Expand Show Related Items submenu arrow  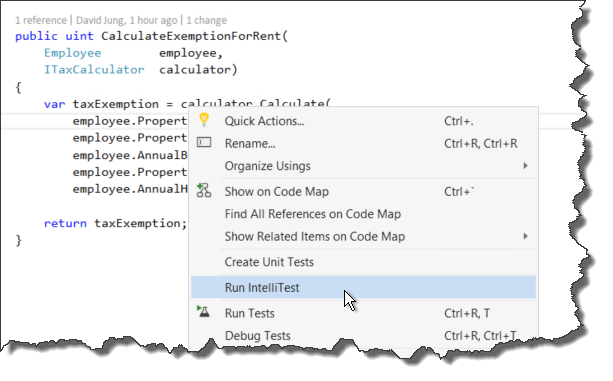[x=525, y=236]
